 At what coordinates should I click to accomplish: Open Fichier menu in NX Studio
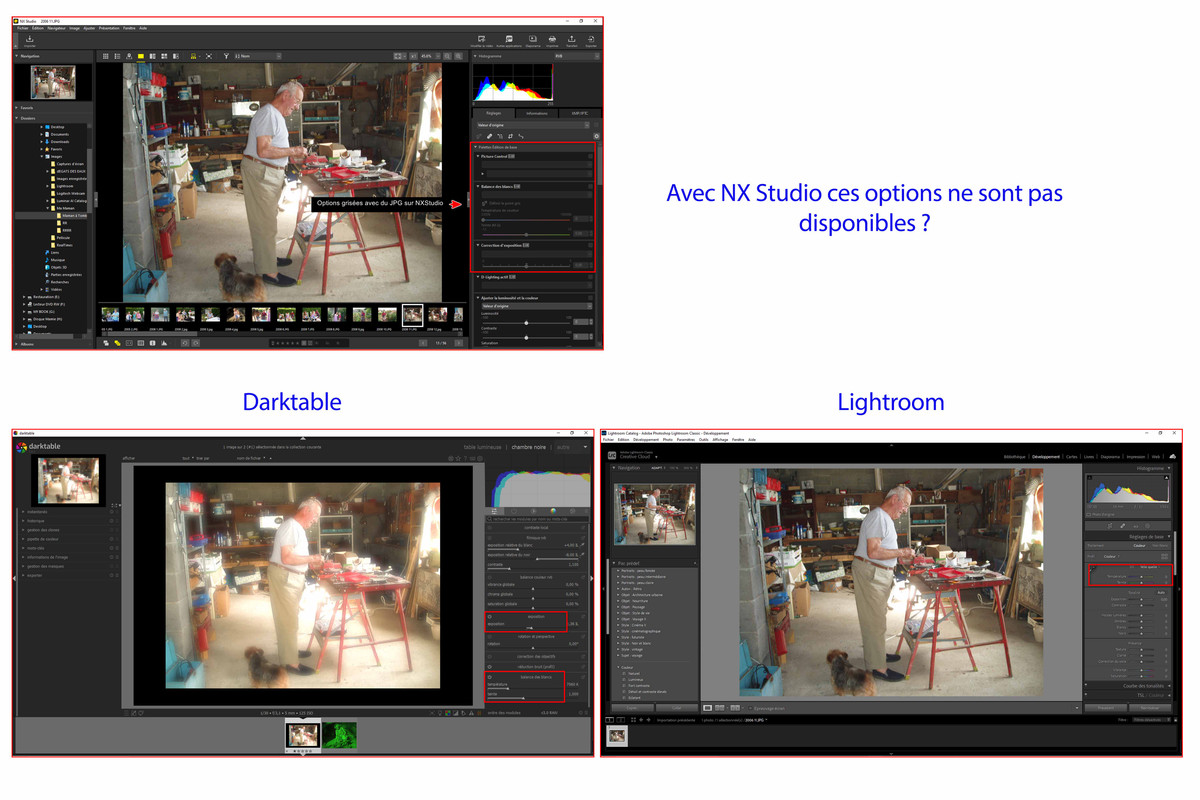click(x=22, y=28)
